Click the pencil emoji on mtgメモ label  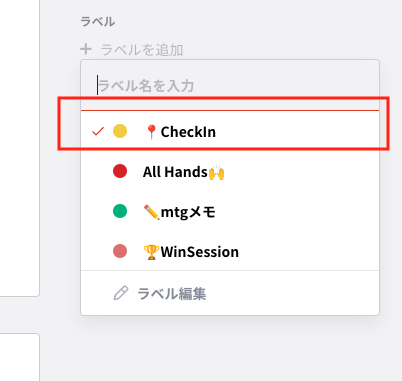click(151, 212)
